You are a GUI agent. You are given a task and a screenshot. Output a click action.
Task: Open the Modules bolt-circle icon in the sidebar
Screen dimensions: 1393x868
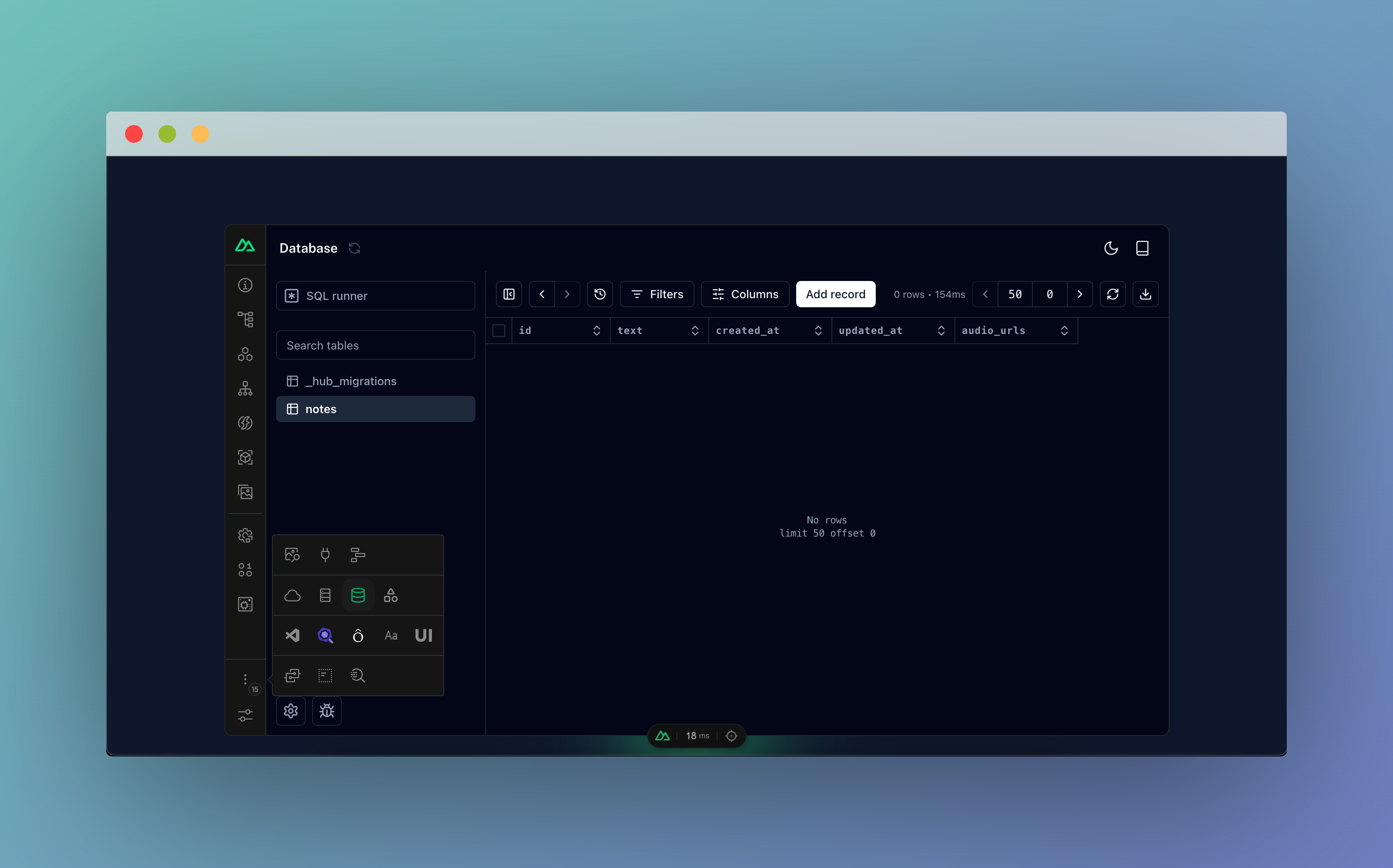(245, 423)
